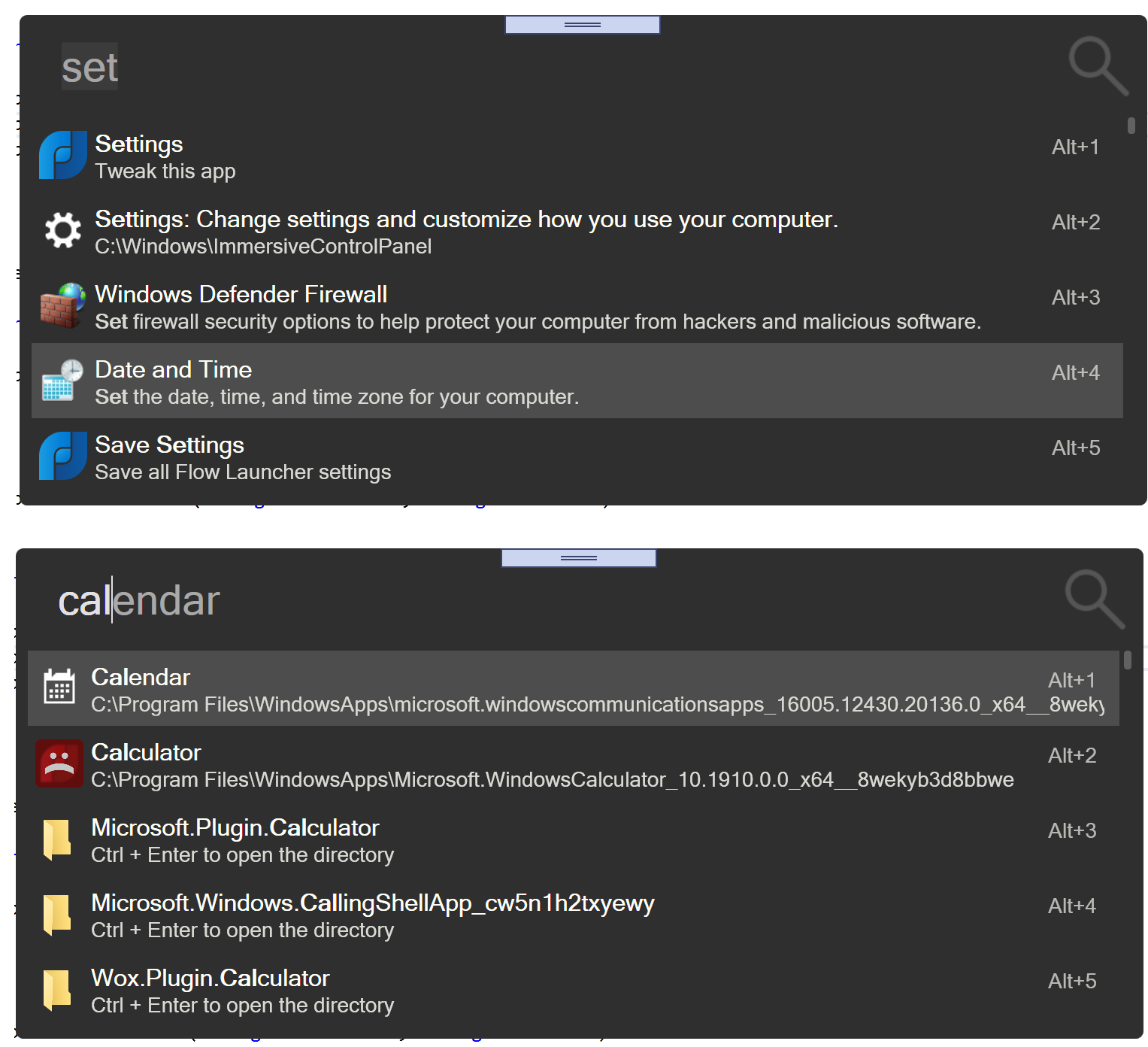Select highlighted Date and Time result
This screenshot has height=1047, width=1148.
577,381
